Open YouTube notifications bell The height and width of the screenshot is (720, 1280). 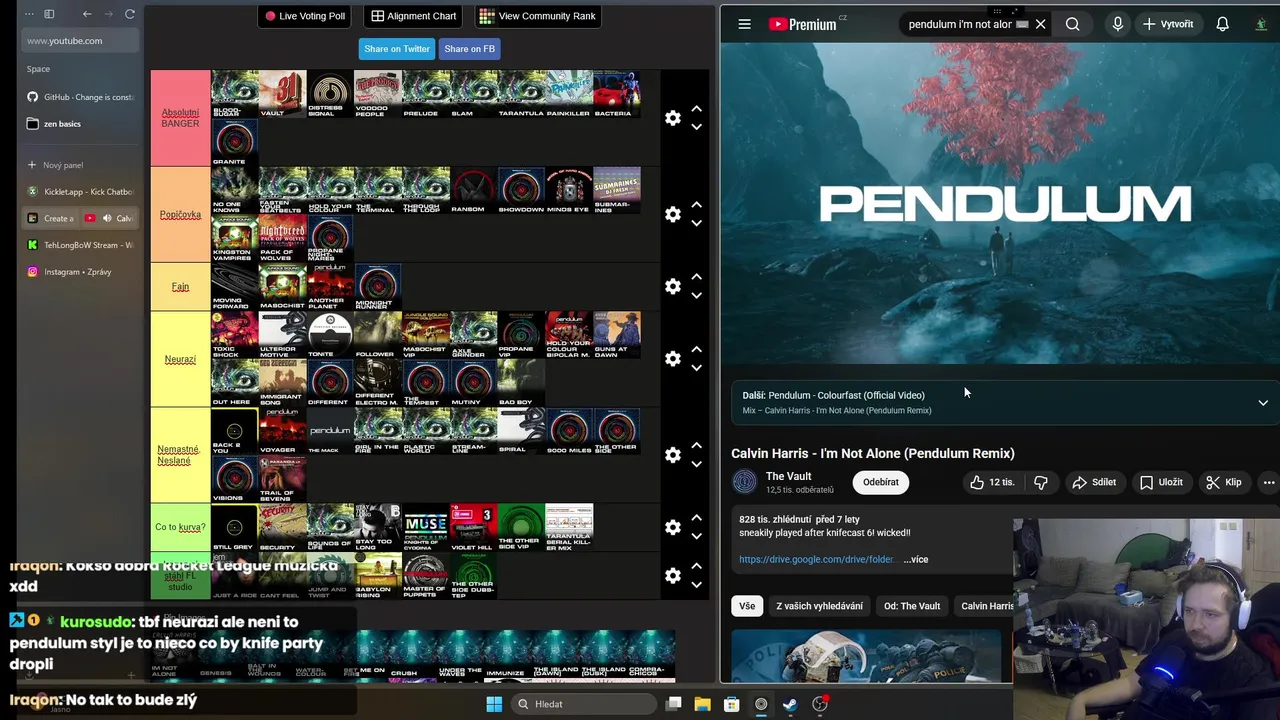[x=1222, y=24]
